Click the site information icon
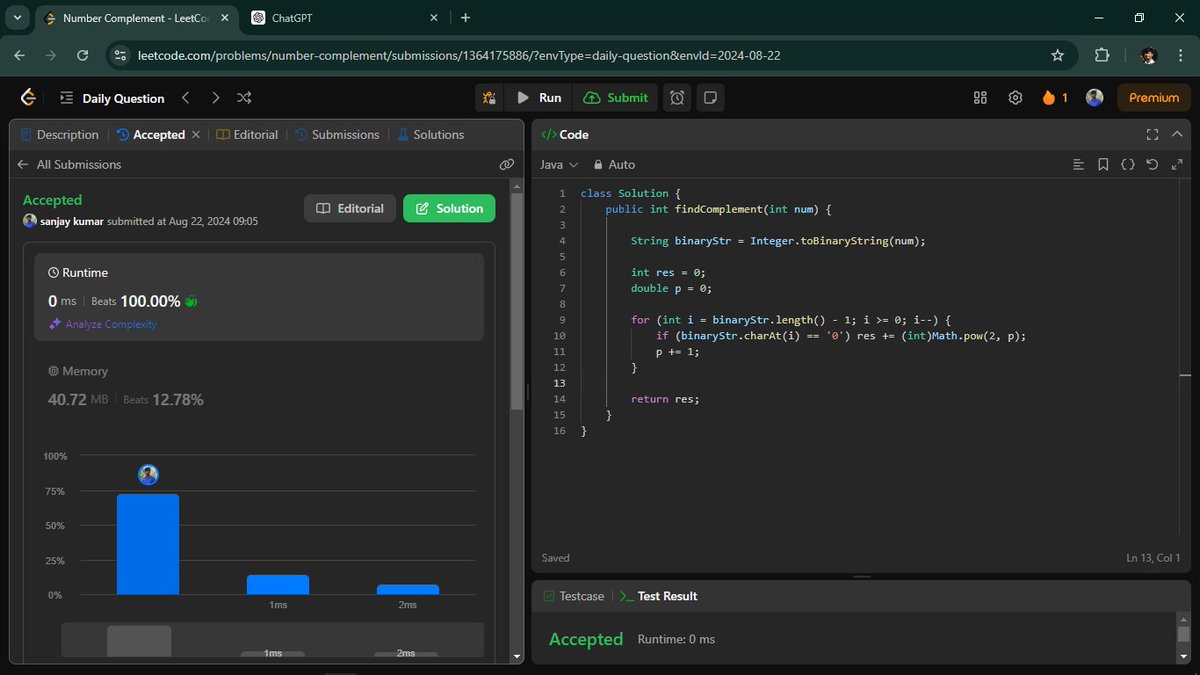 pyautogui.click(x=119, y=56)
